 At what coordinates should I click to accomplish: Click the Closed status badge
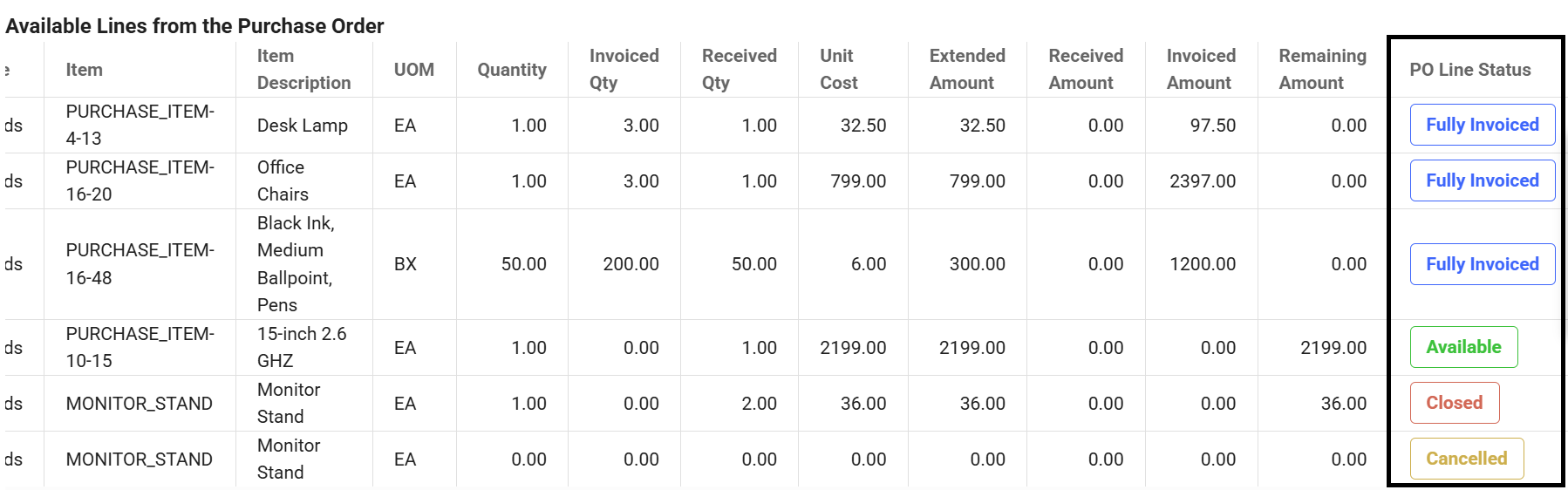[x=1454, y=403]
